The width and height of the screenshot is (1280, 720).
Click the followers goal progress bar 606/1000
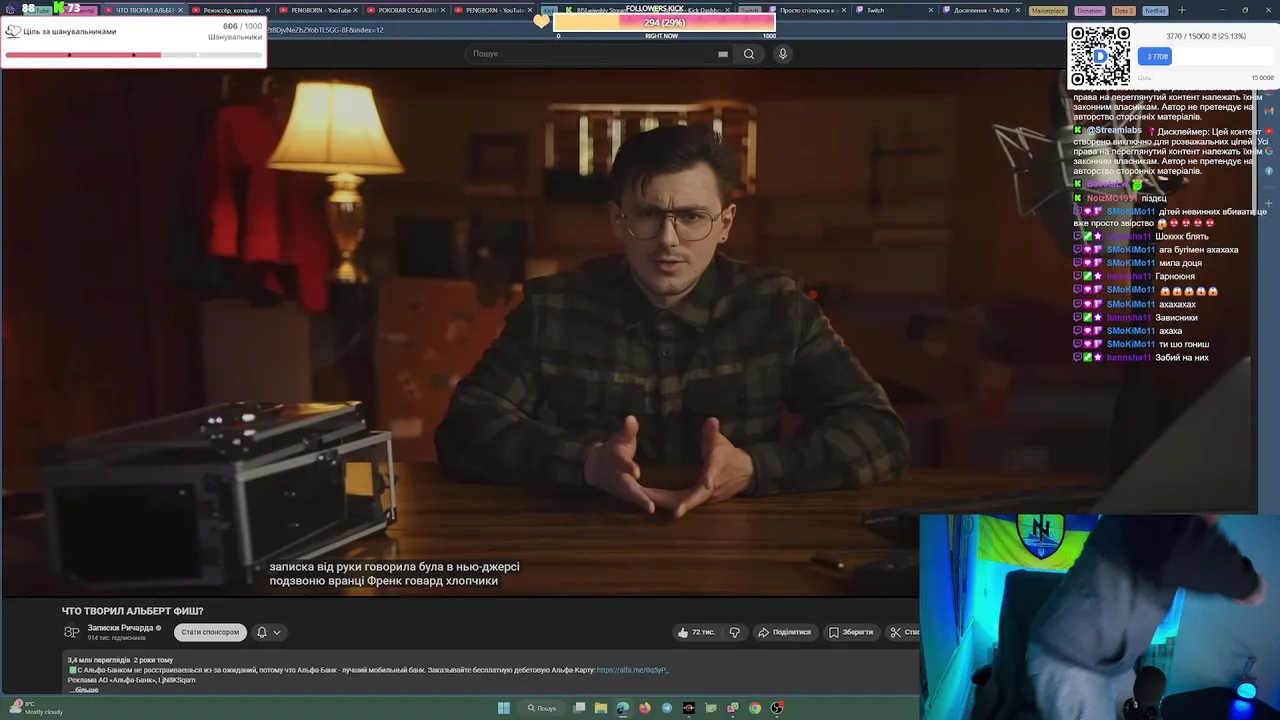[x=134, y=55]
